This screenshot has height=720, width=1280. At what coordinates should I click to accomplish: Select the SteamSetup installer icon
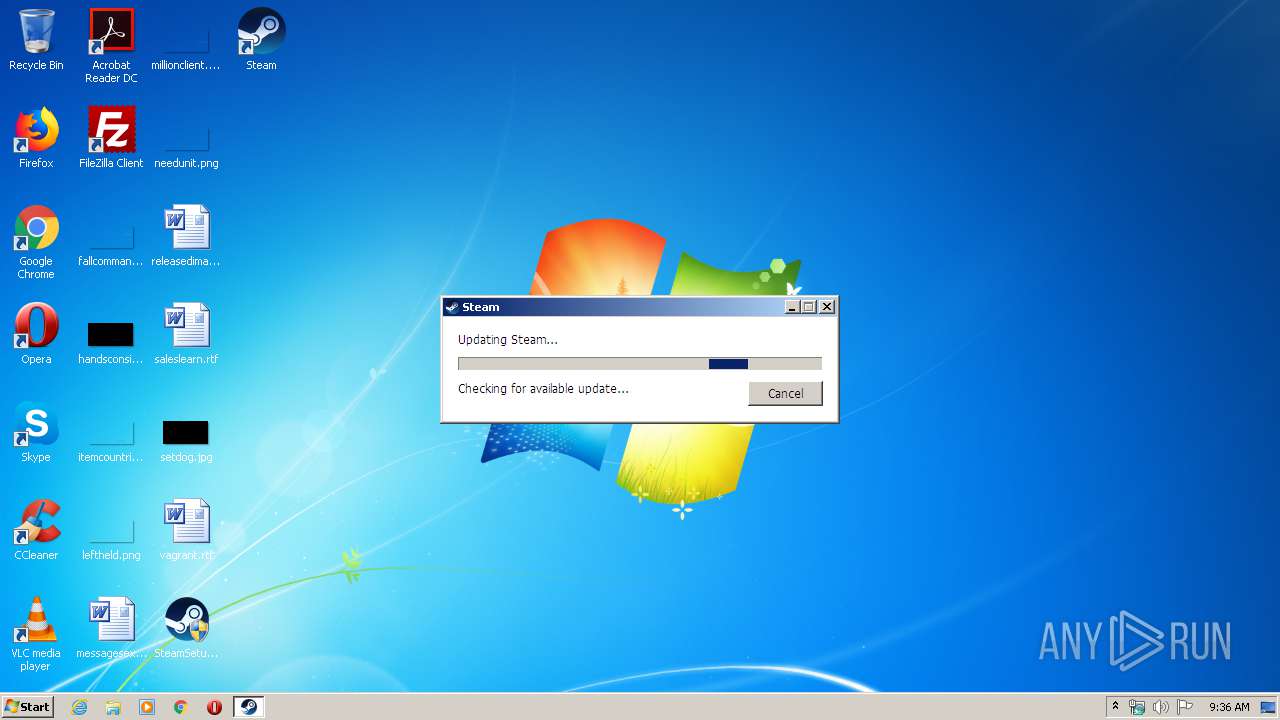coord(186,628)
